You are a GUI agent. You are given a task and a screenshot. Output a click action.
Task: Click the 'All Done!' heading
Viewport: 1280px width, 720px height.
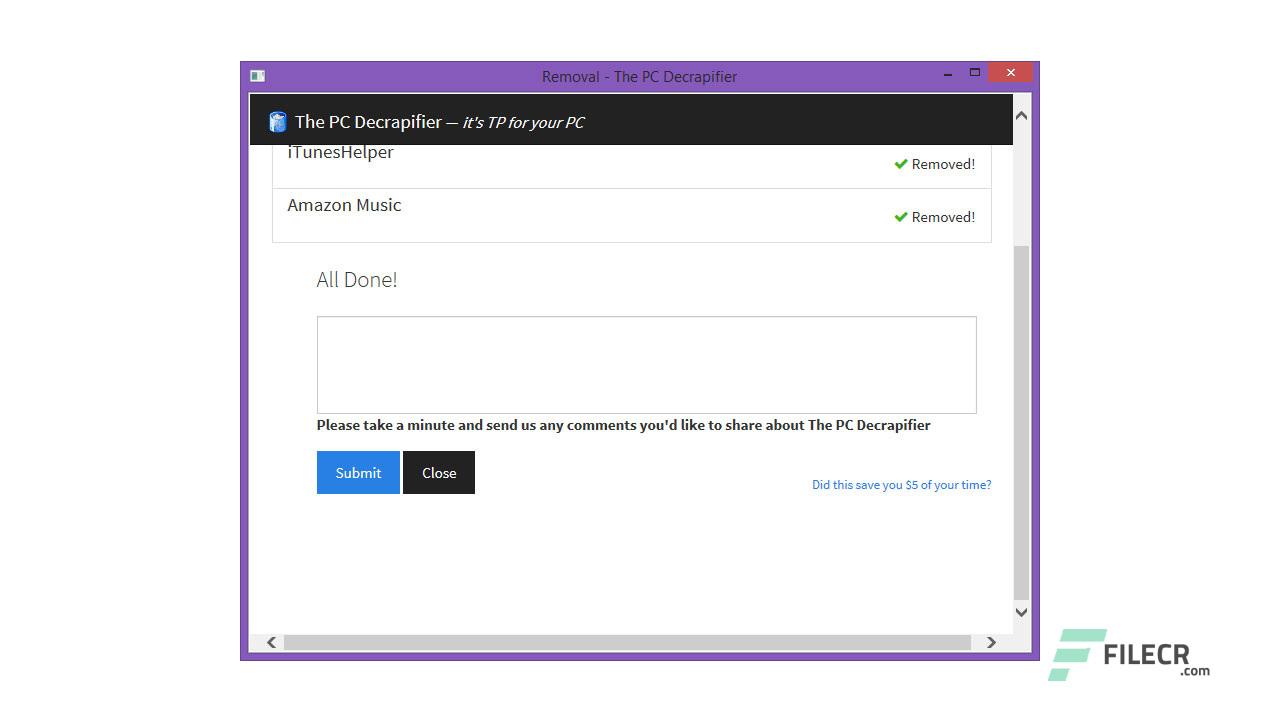tap(357, 280)
